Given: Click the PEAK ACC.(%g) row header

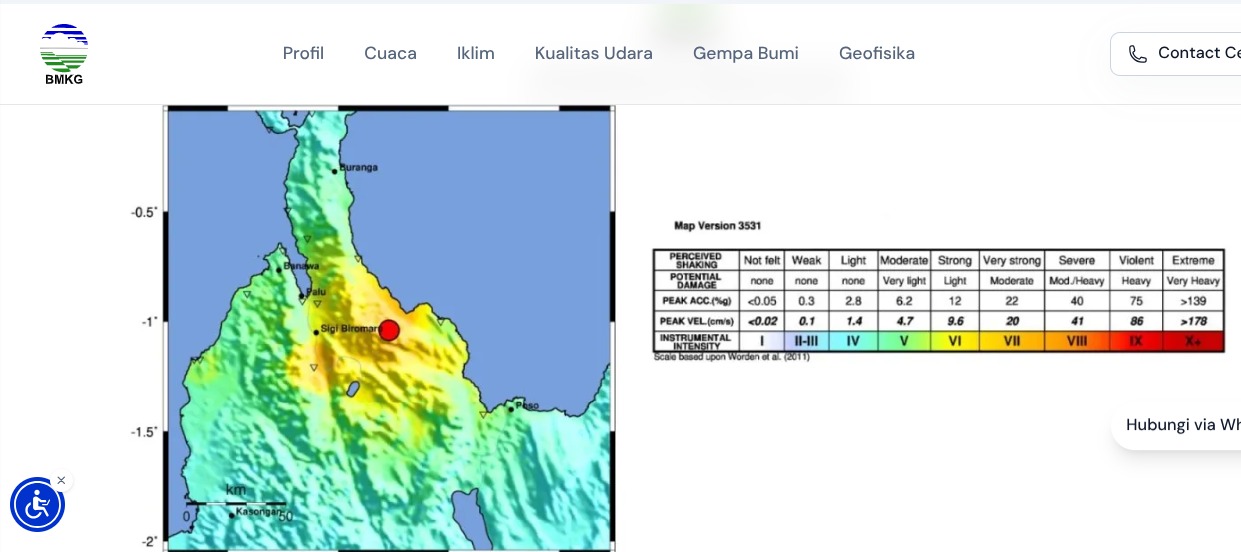Looking at the screenshot, I should pyautogui.click(x=696, y=301).
